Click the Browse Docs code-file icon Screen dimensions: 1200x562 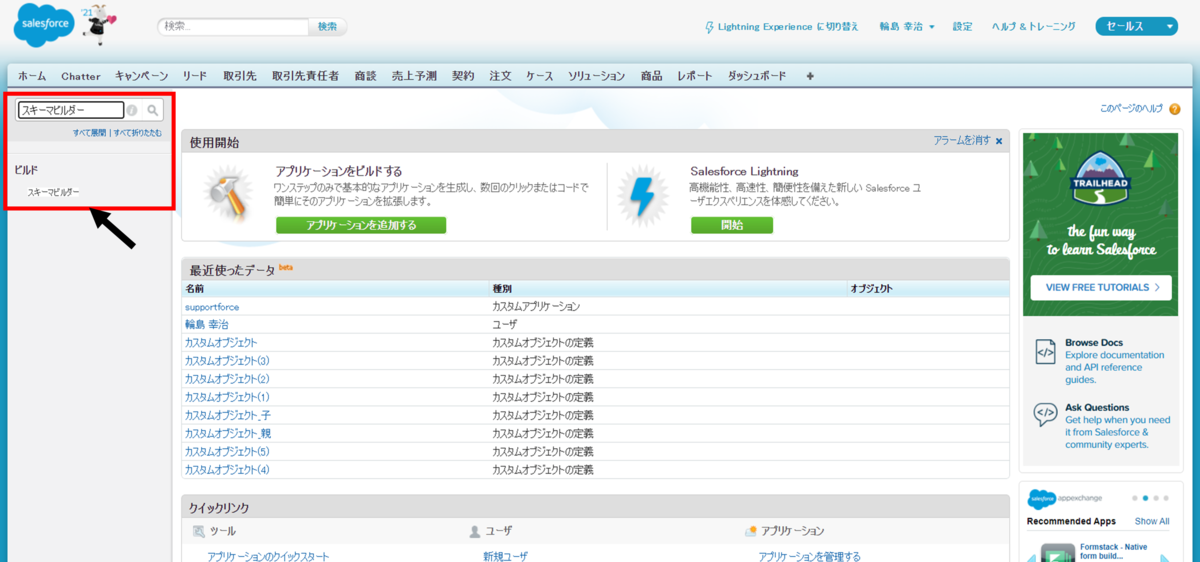point(1045,351)
